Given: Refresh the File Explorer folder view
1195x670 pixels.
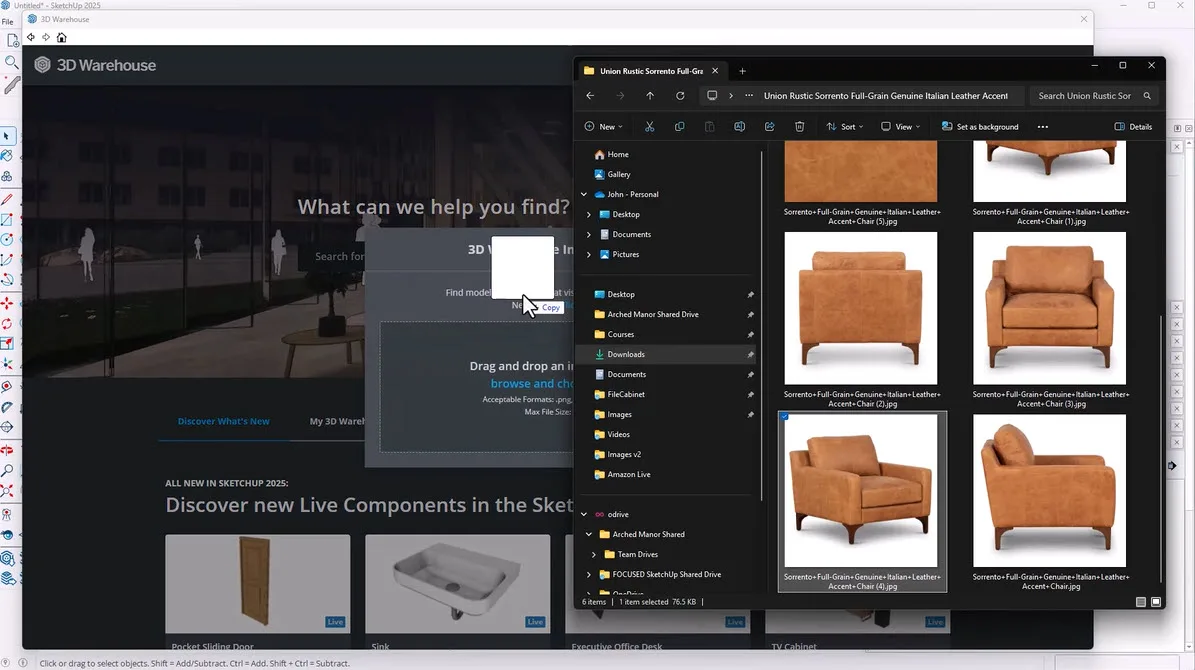Looking at the screenshot, I should point(680,96).
